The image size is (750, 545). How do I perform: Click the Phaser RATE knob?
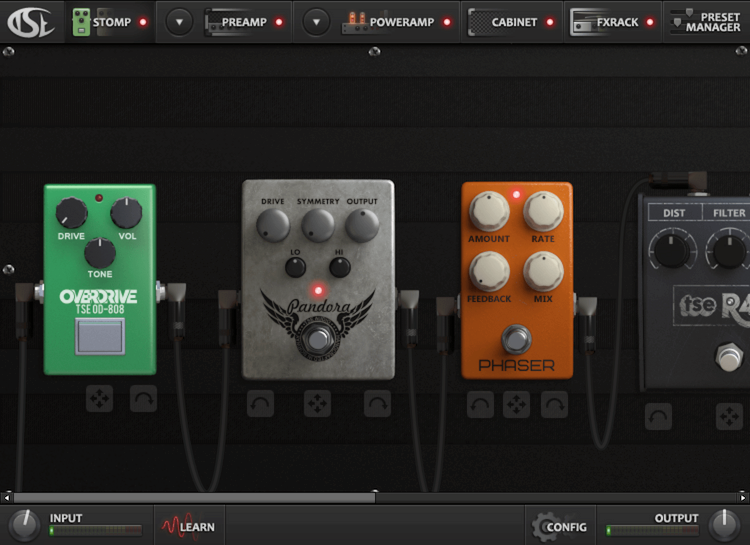point(543,211)
